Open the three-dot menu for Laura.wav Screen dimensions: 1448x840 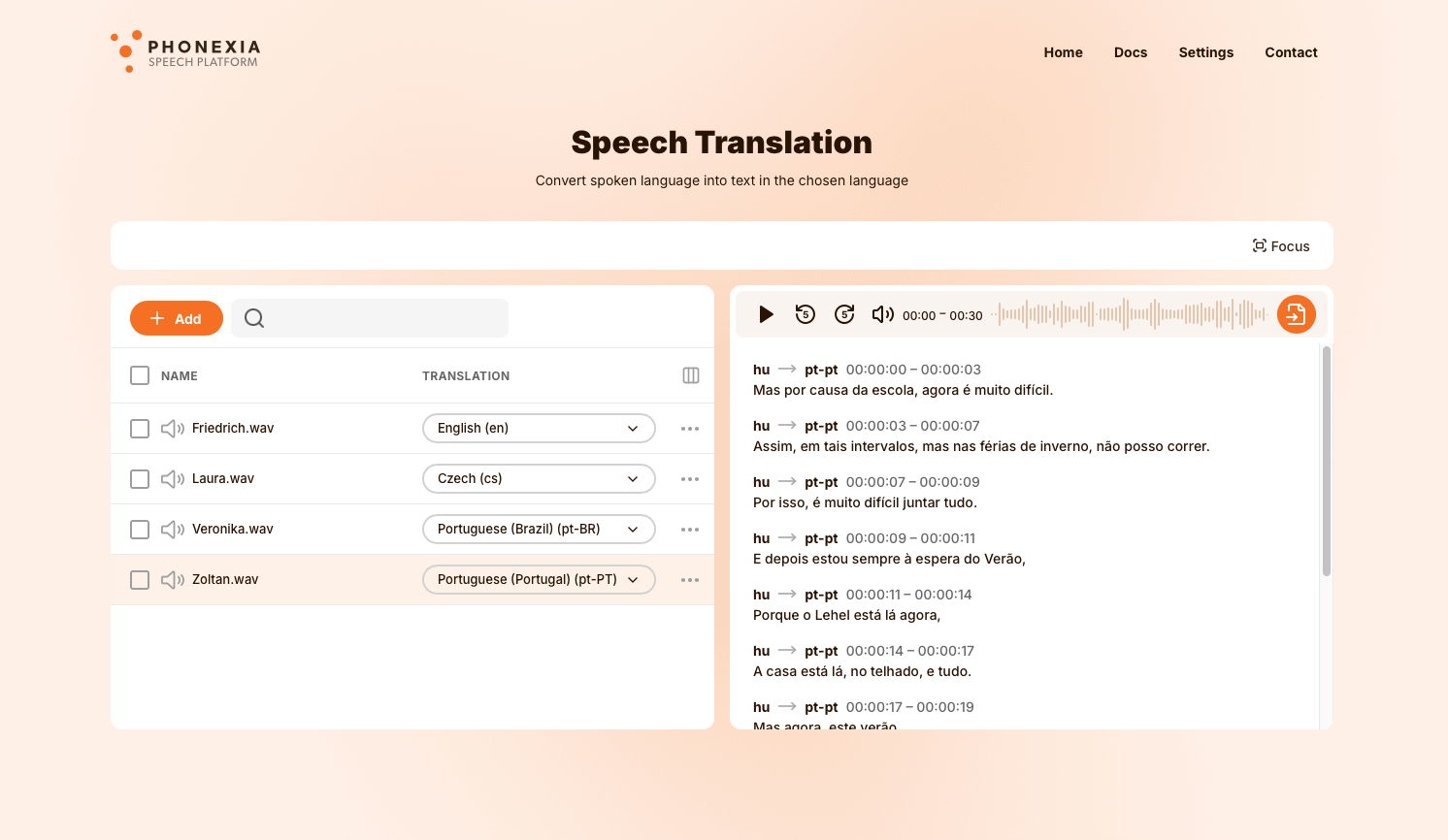pyautogui.click(x=690, y=478)
